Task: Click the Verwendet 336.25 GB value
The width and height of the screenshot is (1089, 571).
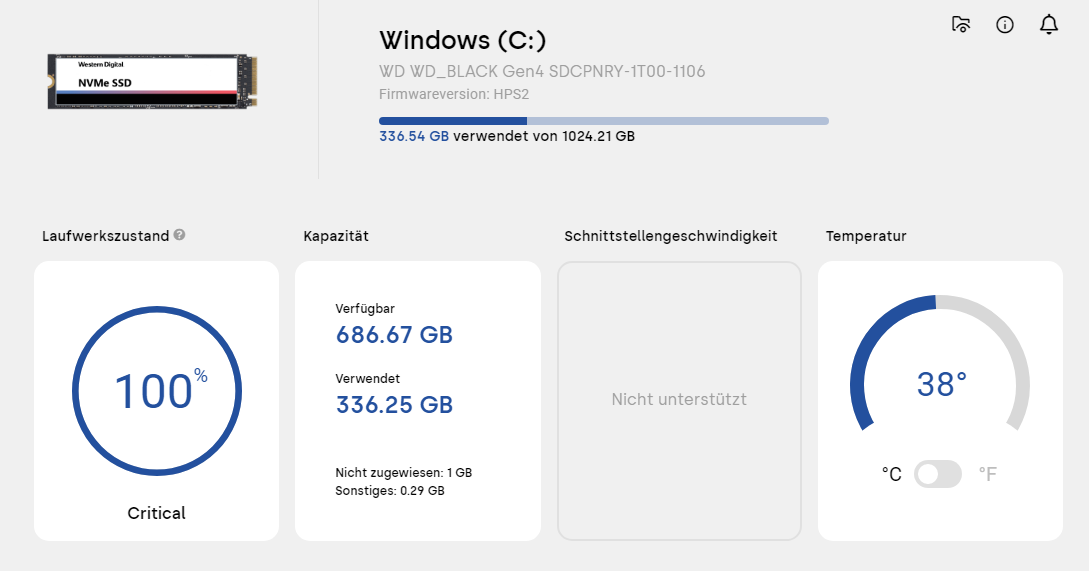Action: tap(394, 404)
